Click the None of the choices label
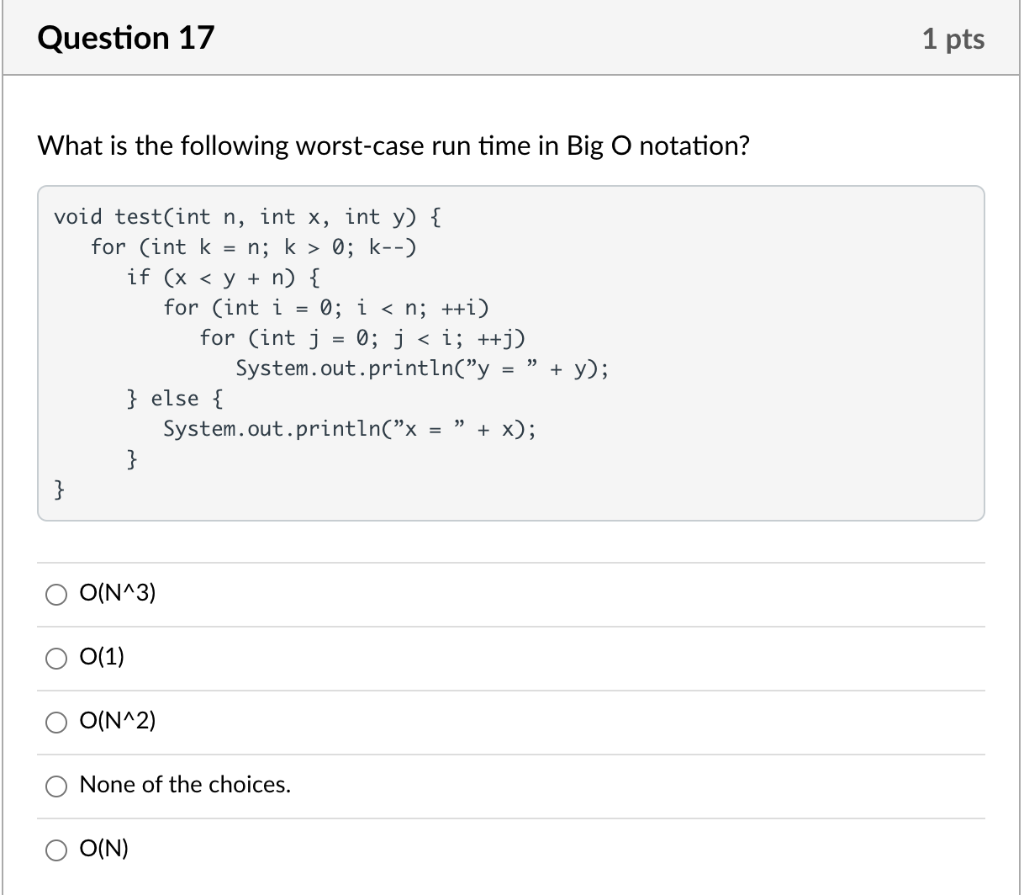This screenshot has width=1024, height=895. click(x=185, y=784)
